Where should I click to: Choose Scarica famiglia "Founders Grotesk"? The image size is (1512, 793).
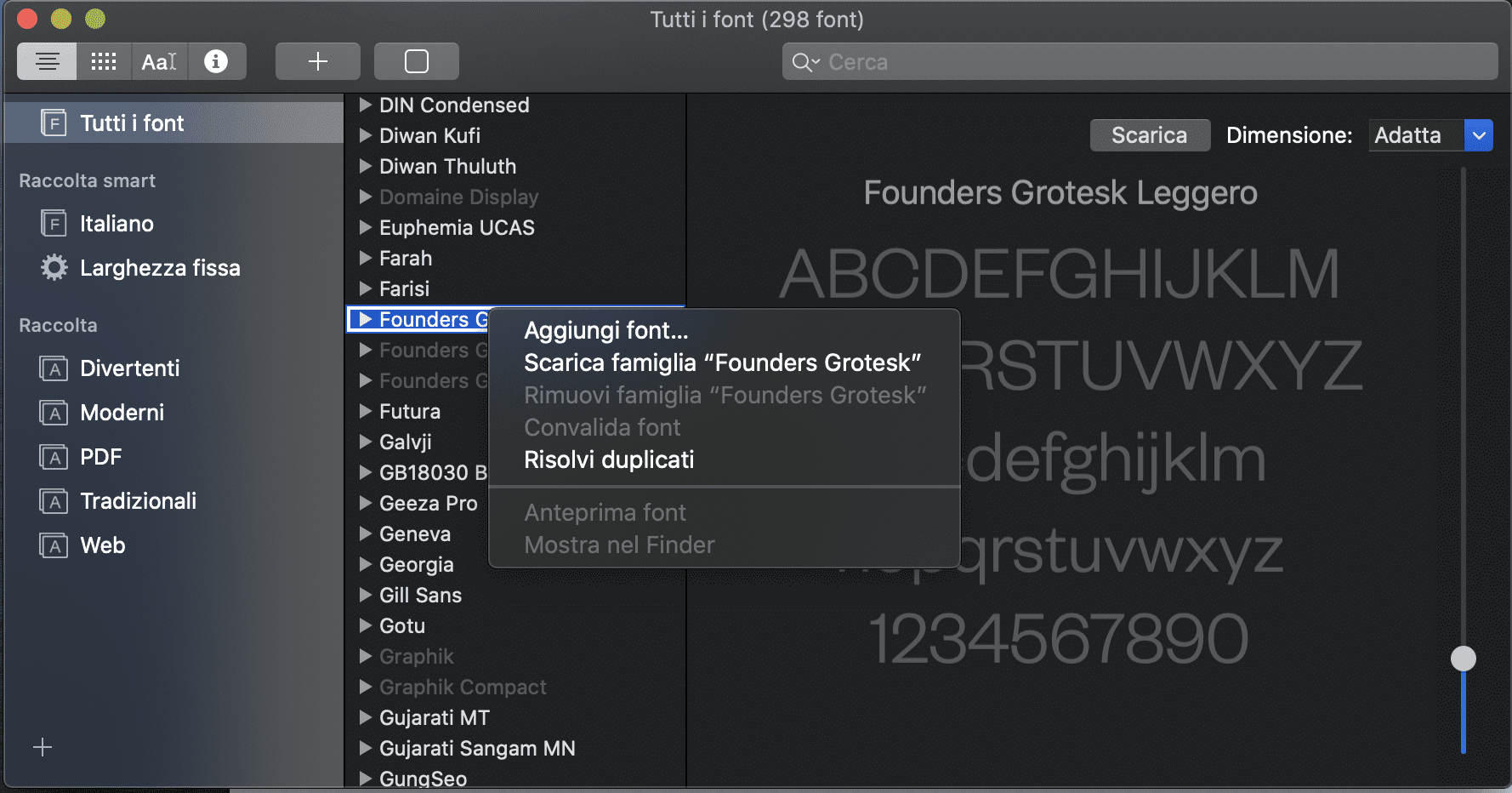[x=725, y=362]
